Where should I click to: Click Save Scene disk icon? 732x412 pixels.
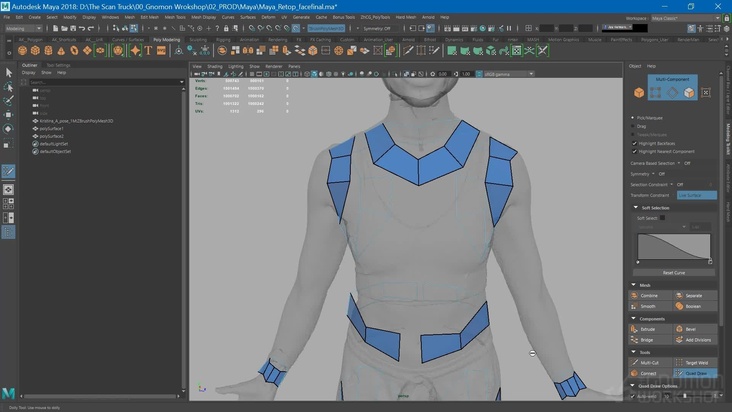73,28
